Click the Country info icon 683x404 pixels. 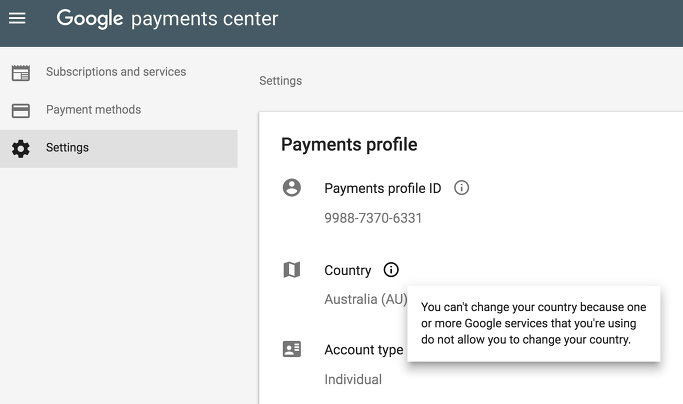click(391, 270)
